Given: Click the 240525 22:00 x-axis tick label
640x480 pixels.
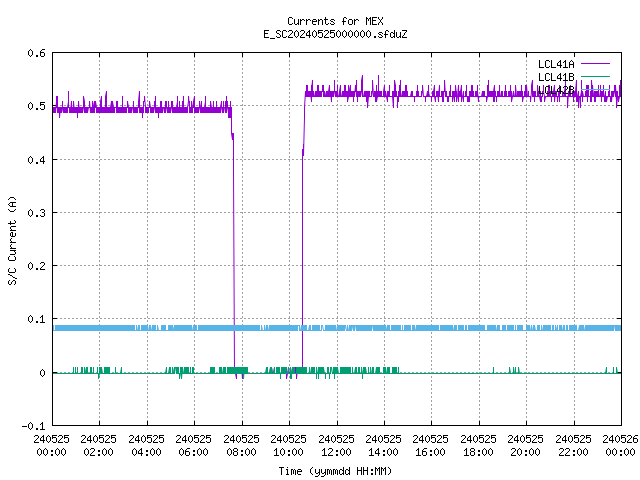Looking at the screenshot, I should point(573,445).
